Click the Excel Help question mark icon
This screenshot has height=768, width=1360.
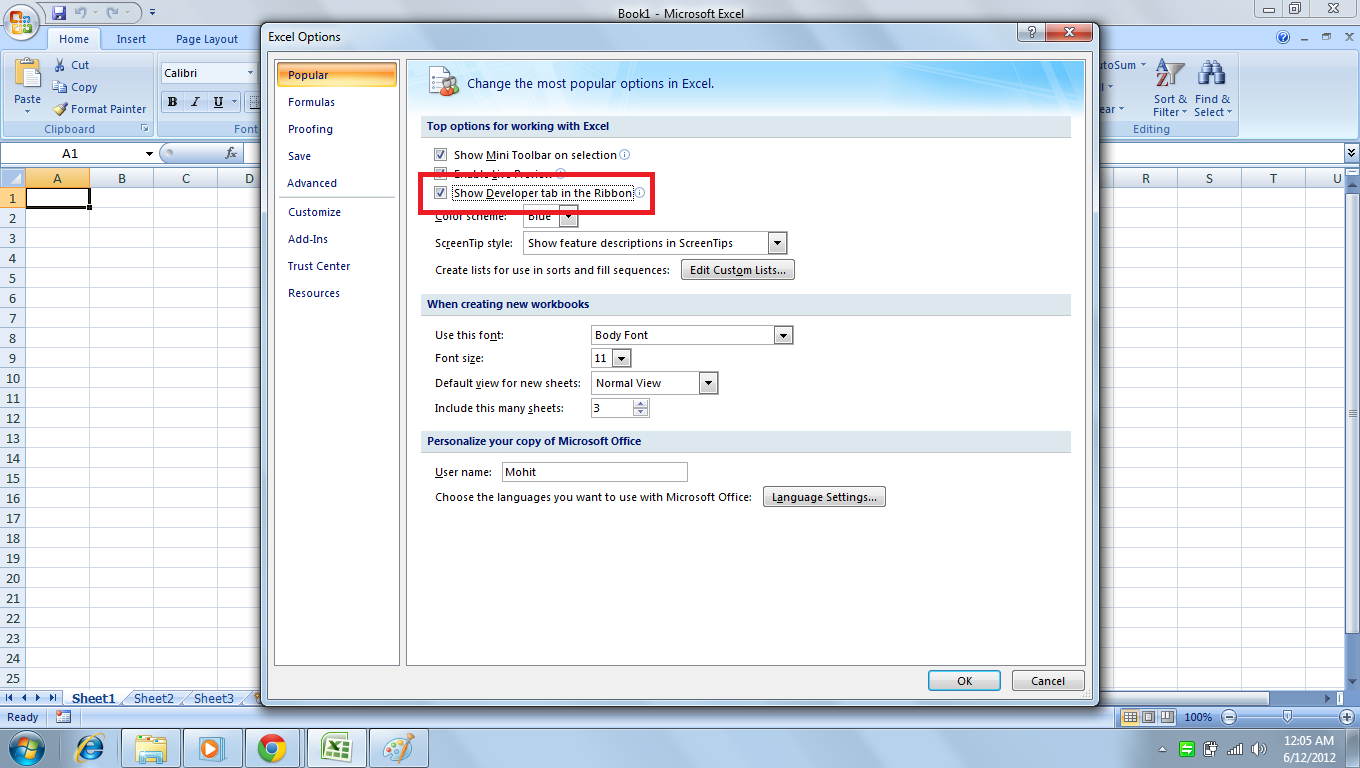(1283, 38)
